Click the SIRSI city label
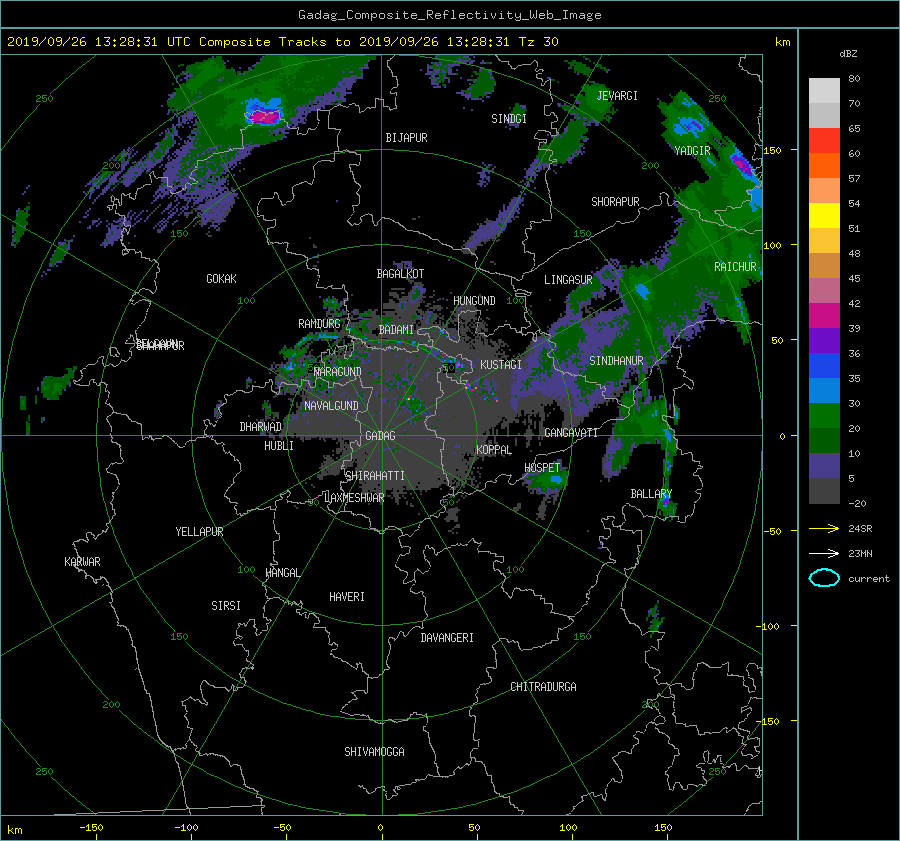Image resolution: width=900 pixels, height=841 pixels. click(x=226, y=606)
